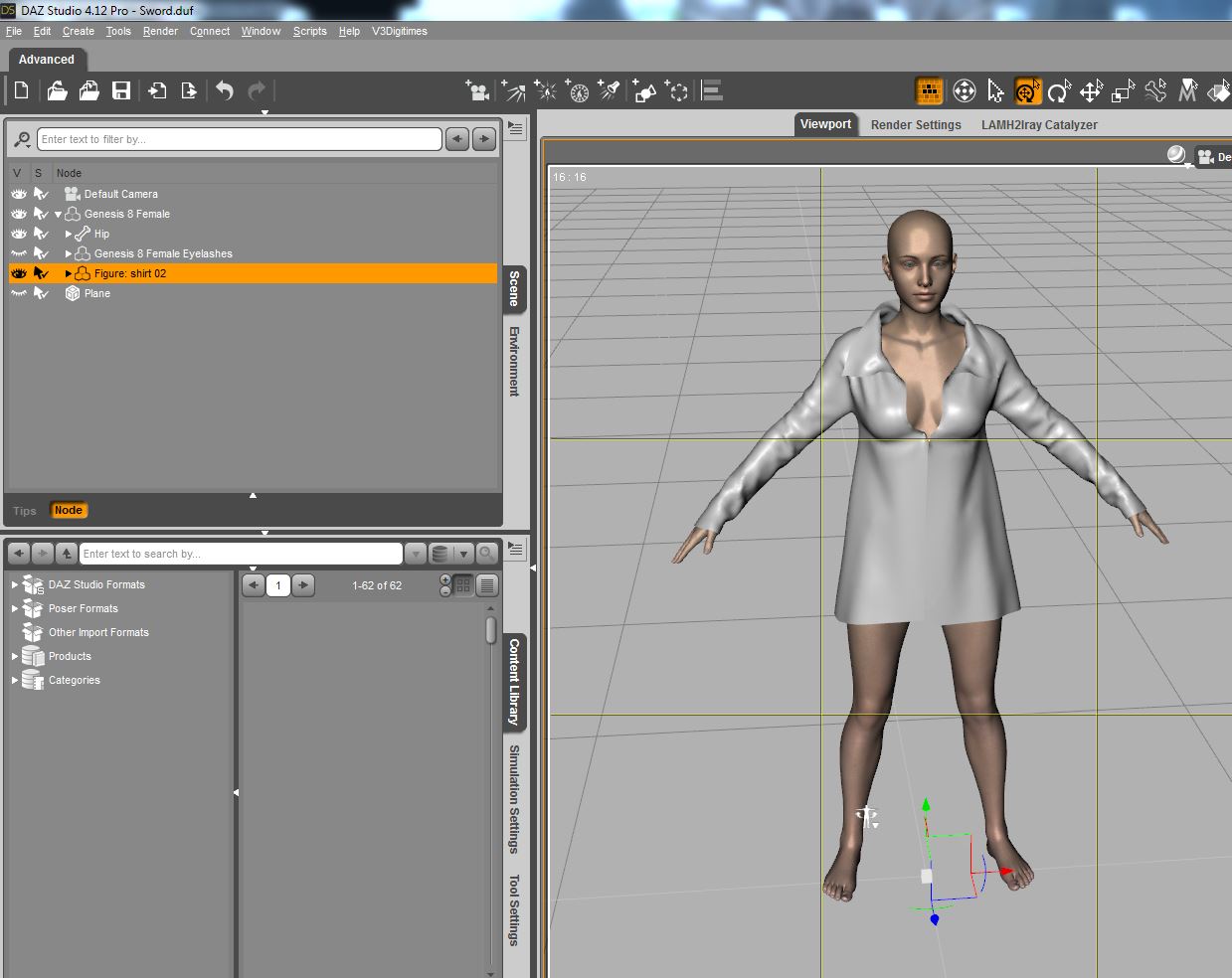1232x978 pixels.
Task: Hide the Hip node with eye icon
Action: pyautogui.click(x=19, y=234)
